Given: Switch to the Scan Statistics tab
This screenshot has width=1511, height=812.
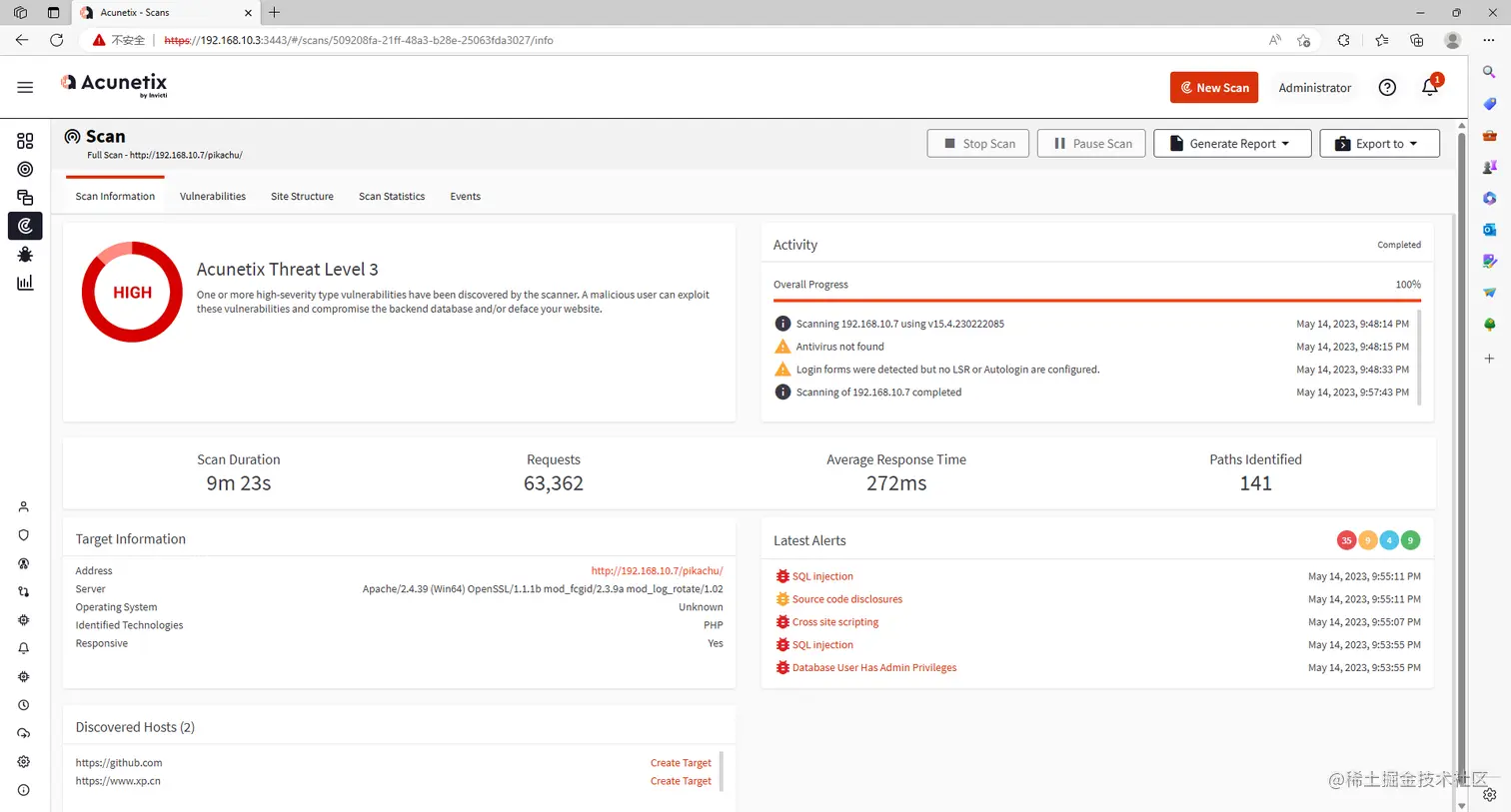Looking at the screenshot, I should 392,196.
